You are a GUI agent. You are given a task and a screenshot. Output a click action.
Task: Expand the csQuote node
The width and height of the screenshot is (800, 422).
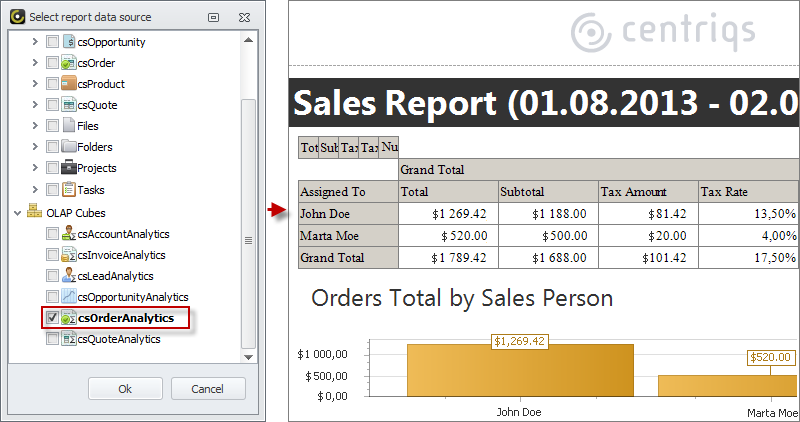(x=35, y=104)
